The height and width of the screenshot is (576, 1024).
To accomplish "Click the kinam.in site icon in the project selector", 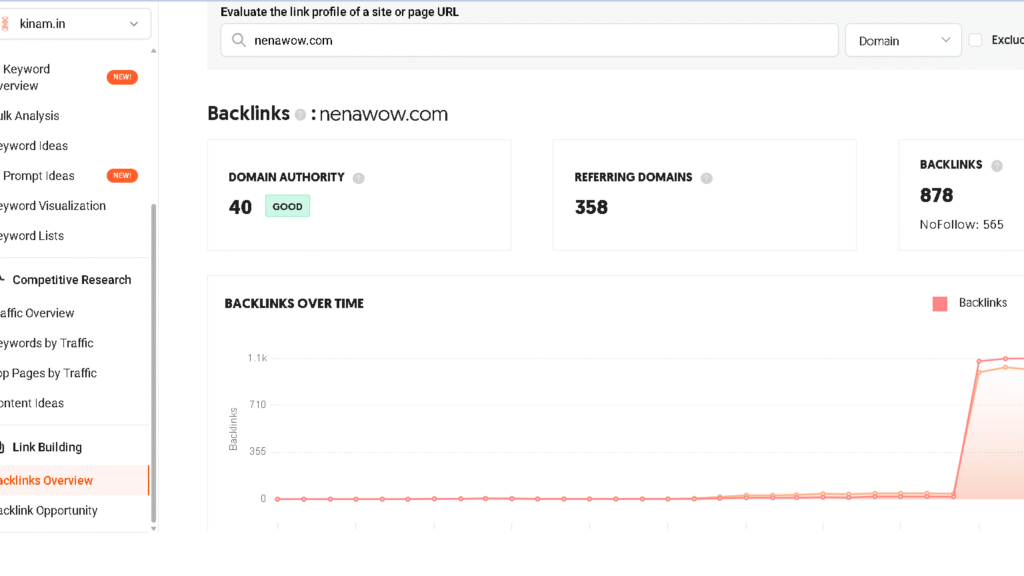I will tap(5, 23).
